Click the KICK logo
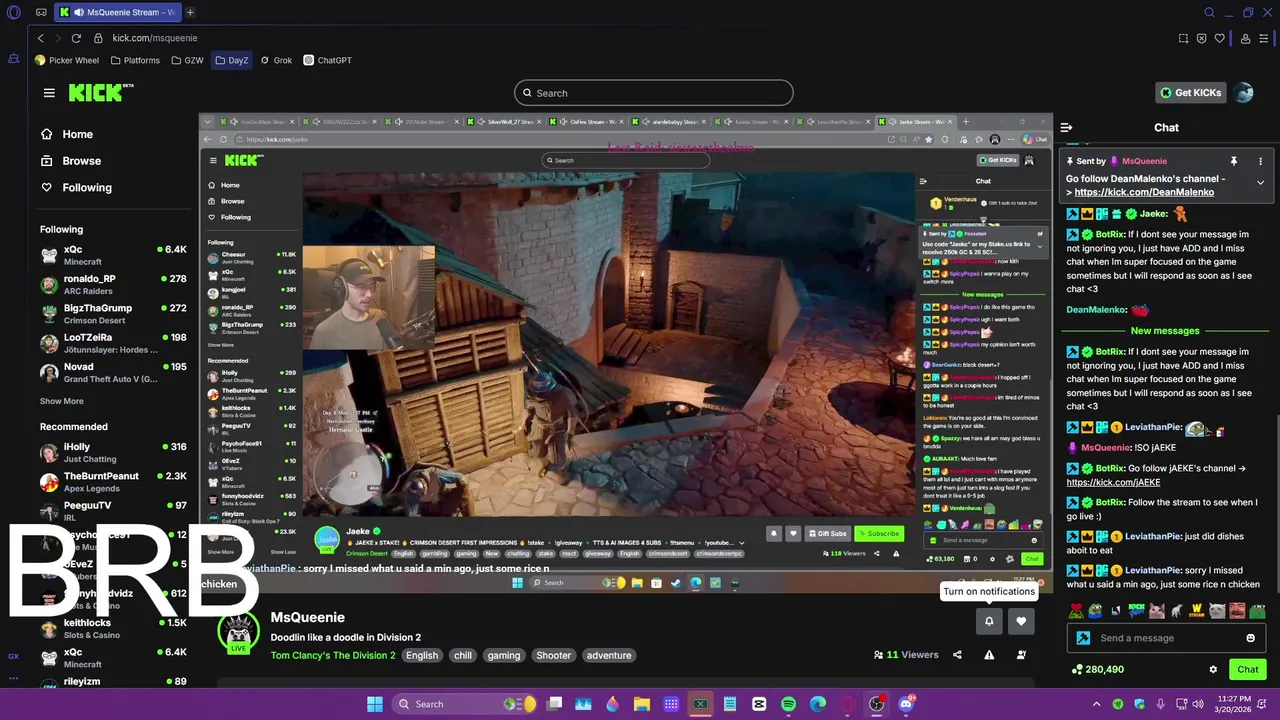 pos(100,92)
